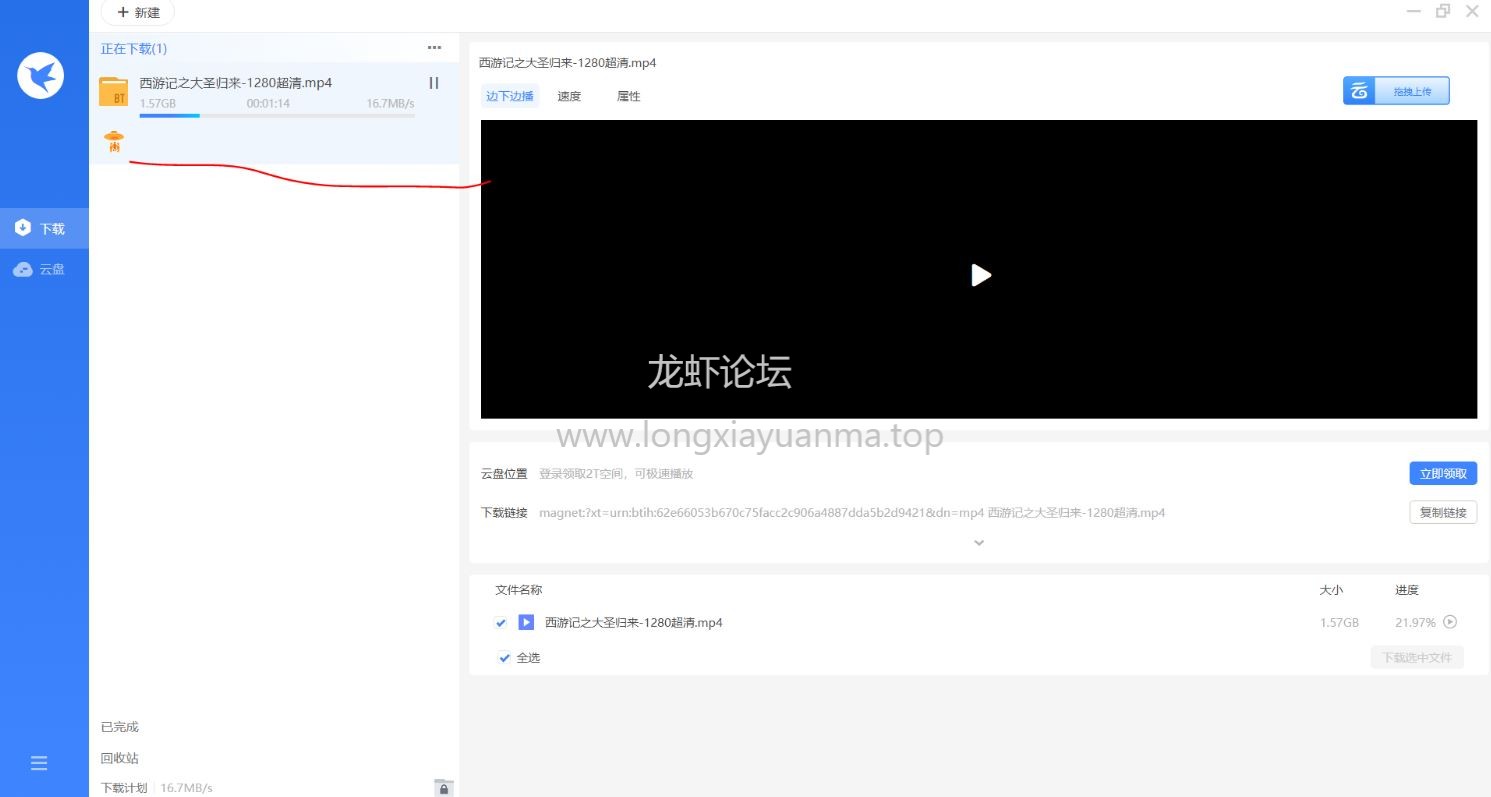This screenshot has height=797, width=1491.
Task: Click the cloud icon beside 云盘
Action: pyautogui.click(x=23, y=269)
